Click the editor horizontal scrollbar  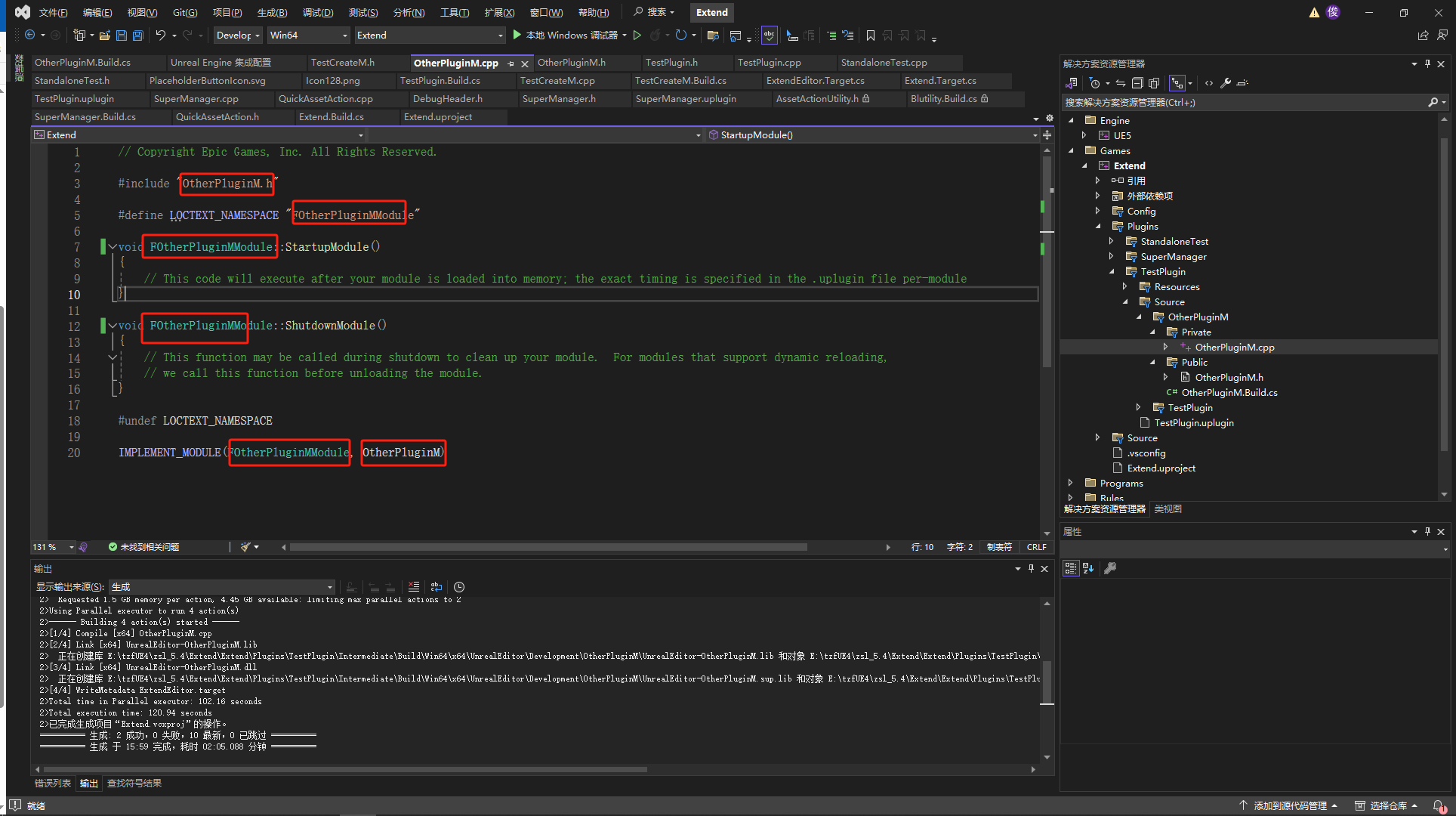click(x=548, y=547)
